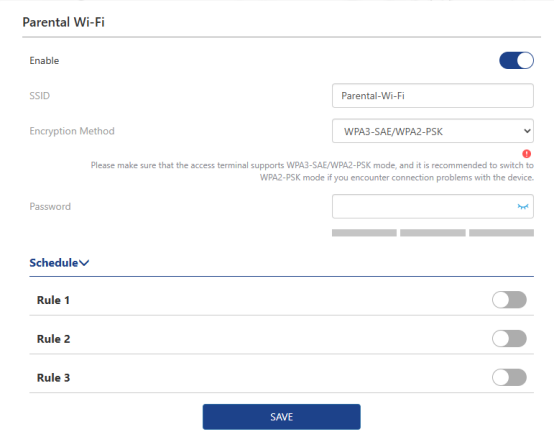Switch on the Rule 2 toggle
Image resolution: width=554 pixels, height=442 pixels.
coord(509,339)
